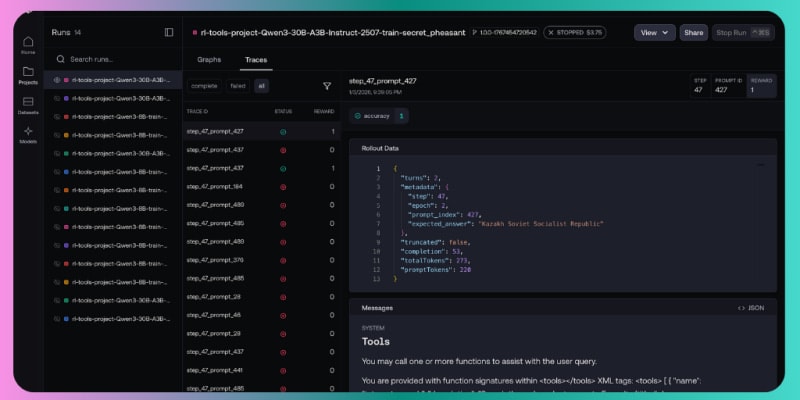This screenshot has width=800, height=400.
Task: Click the Rollout Data section header
Action: click(563, 148)
